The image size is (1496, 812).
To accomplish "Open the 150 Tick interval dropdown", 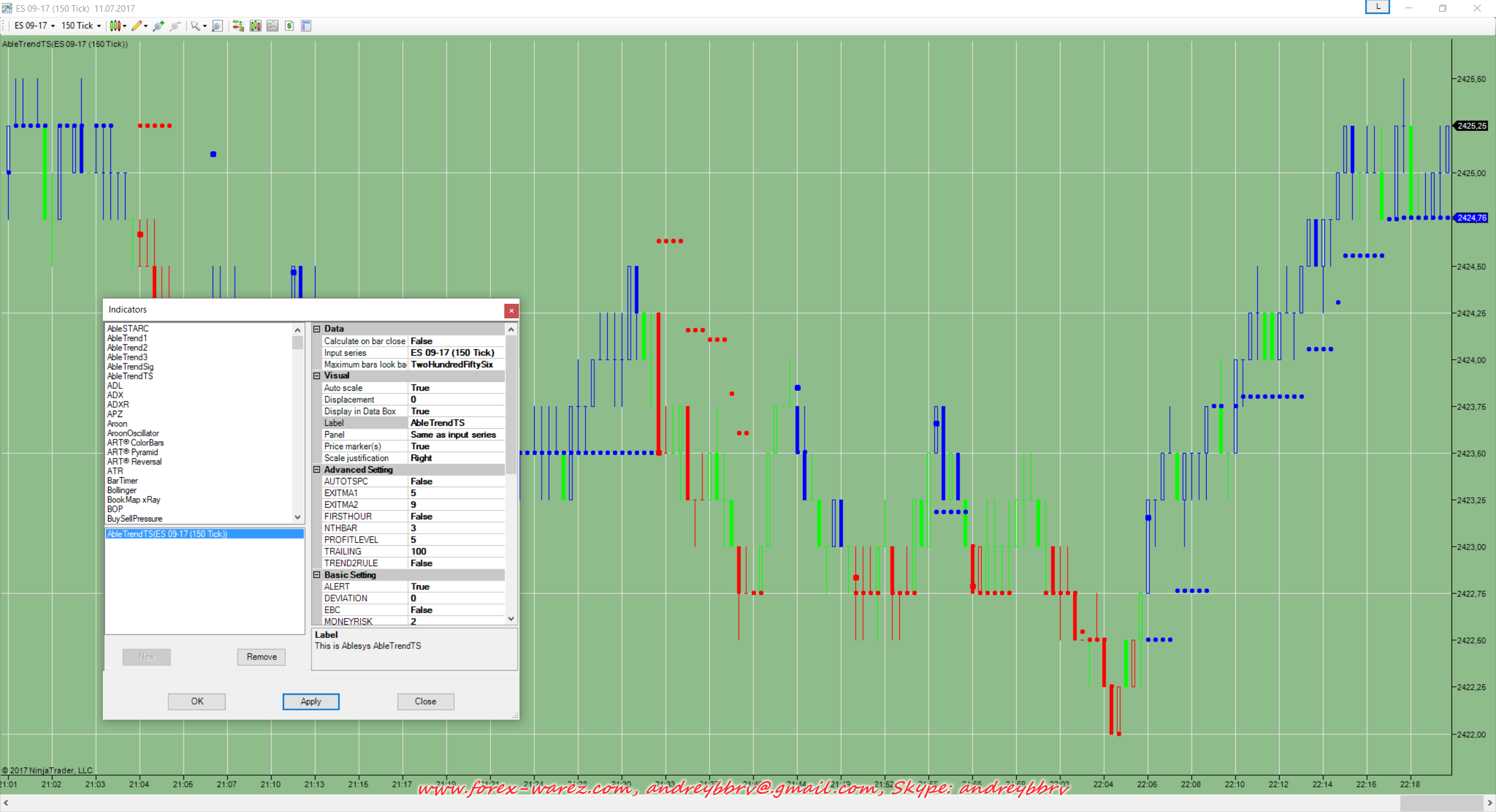I will pos(81,26).
